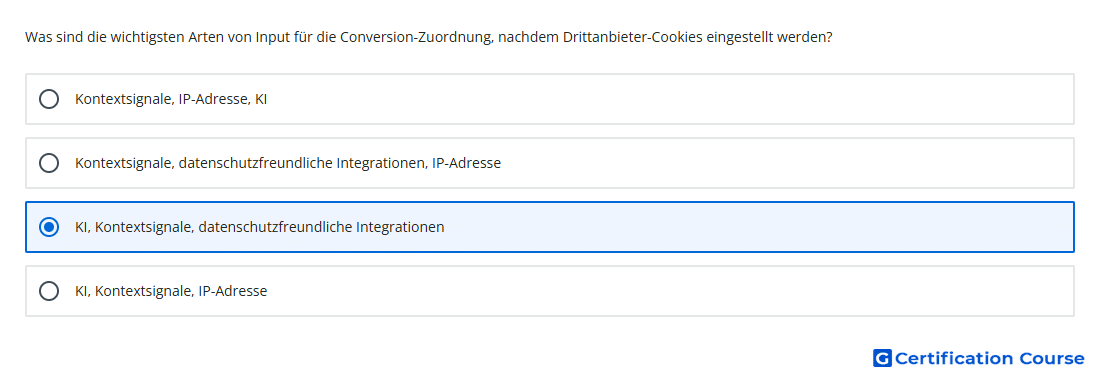
Task: Choose radio for 'Kontextsignale, datenschutzfreundliche Integrationen, IP-Adresse'
Action: pos(49,163)
